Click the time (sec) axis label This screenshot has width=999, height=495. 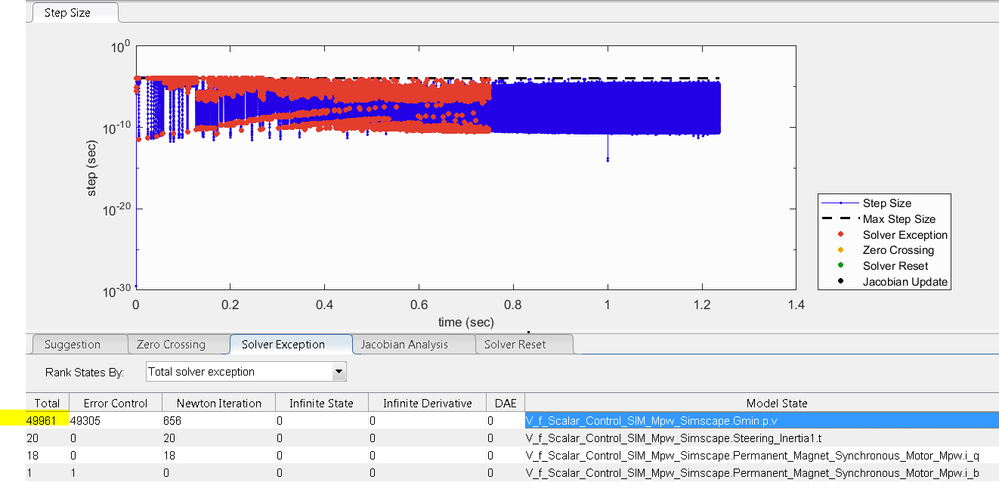(465, 322)
